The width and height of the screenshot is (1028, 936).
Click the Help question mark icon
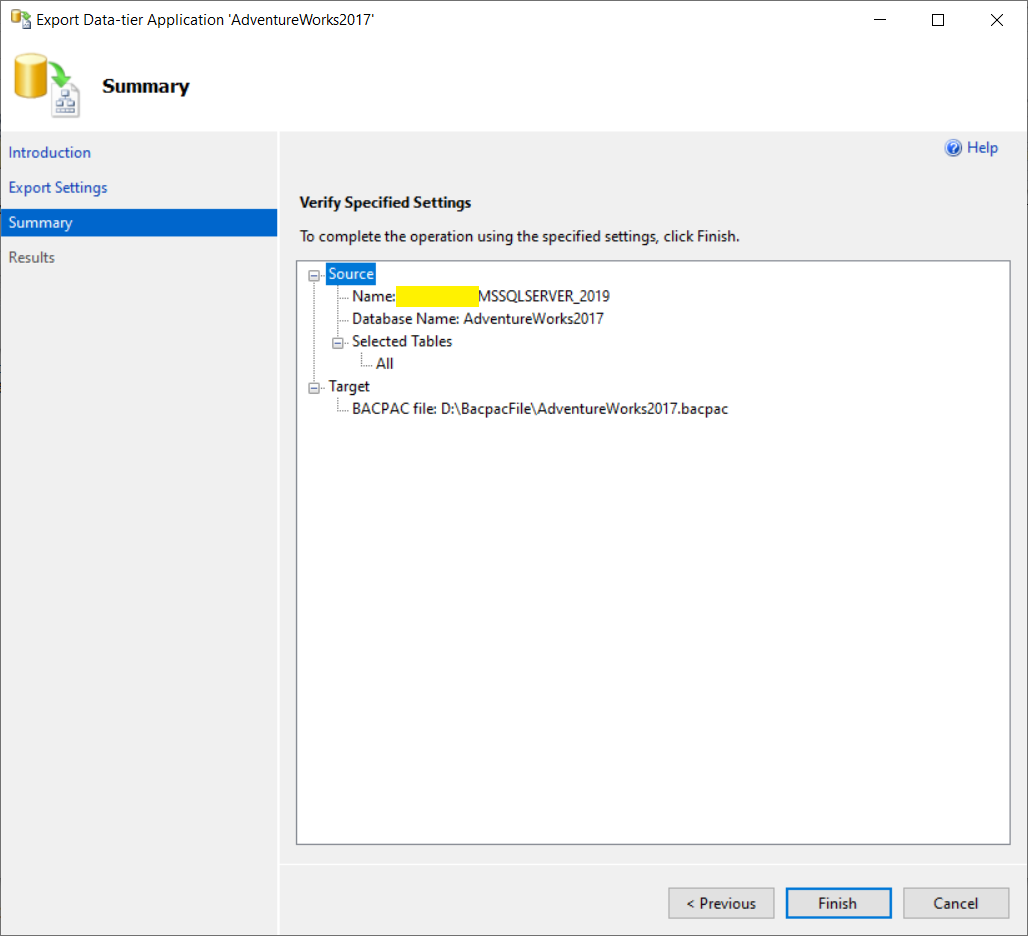tap(953, 148)
